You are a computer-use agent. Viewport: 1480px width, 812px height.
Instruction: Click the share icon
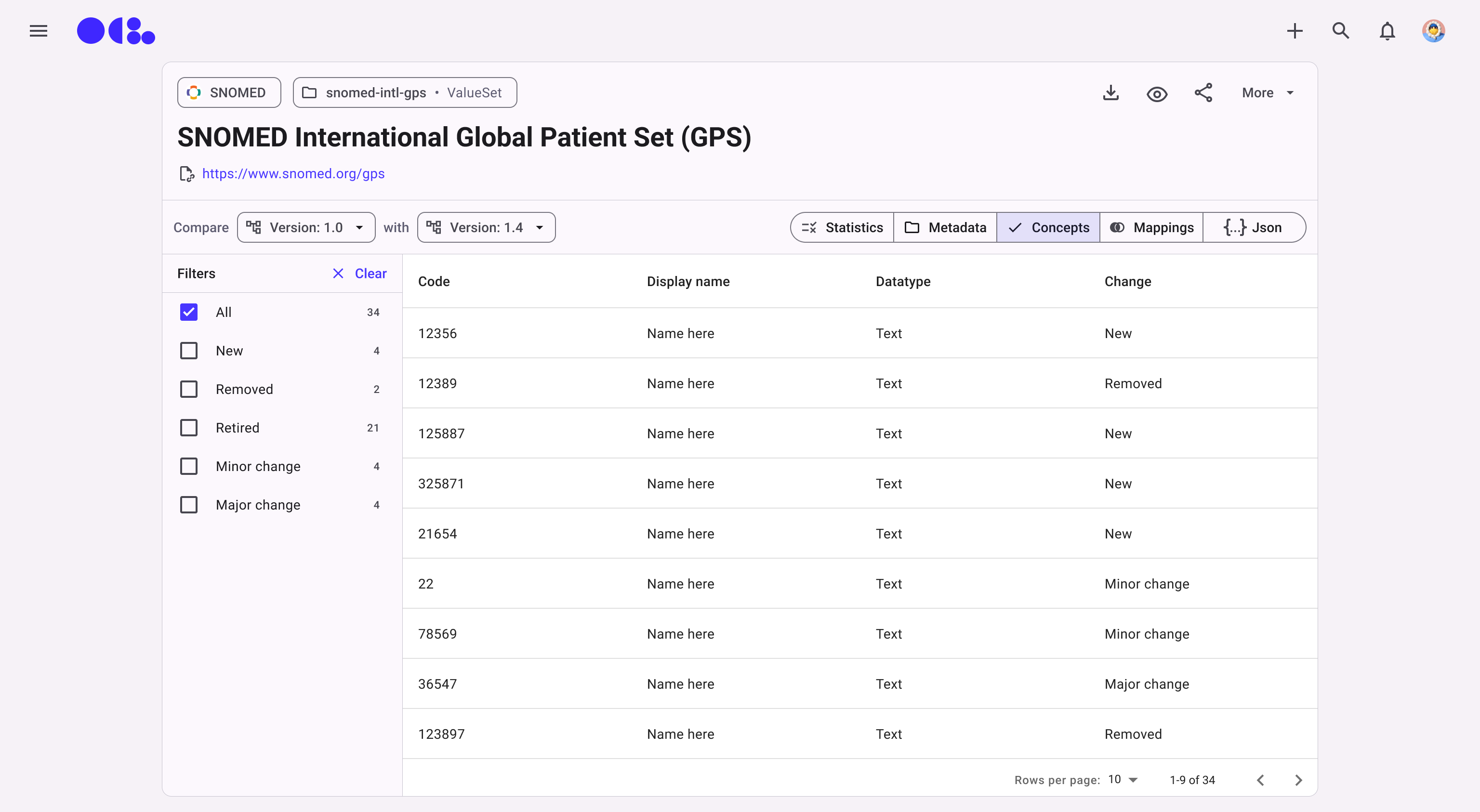[x=1203, y=93]
